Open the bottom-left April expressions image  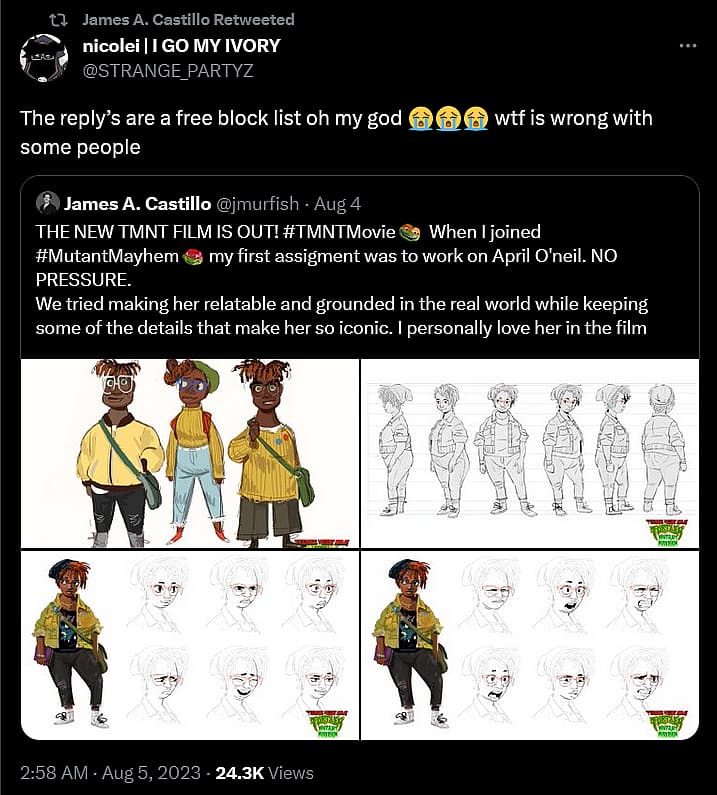point(190,645)
